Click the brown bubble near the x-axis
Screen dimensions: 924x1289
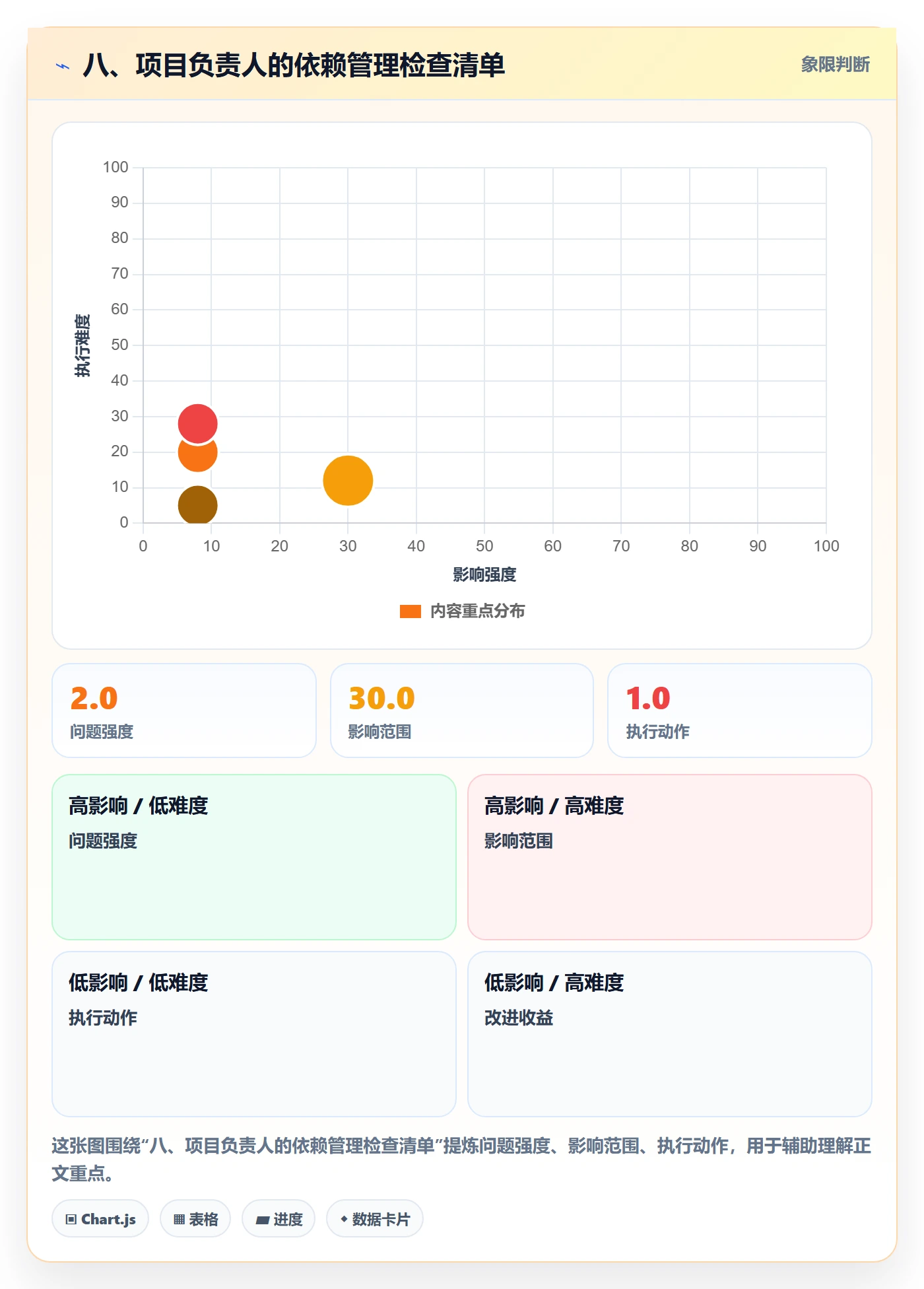pos(197,505)
